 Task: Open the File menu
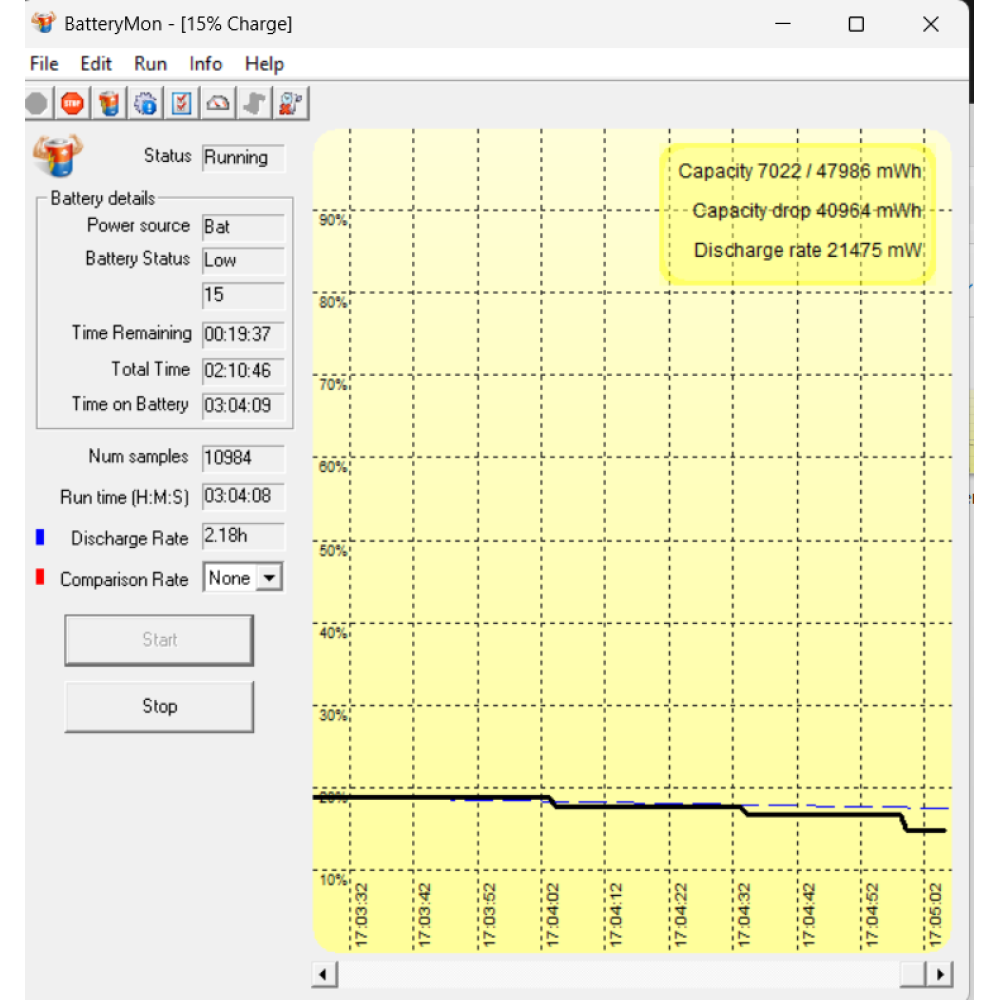click(44, 64)
